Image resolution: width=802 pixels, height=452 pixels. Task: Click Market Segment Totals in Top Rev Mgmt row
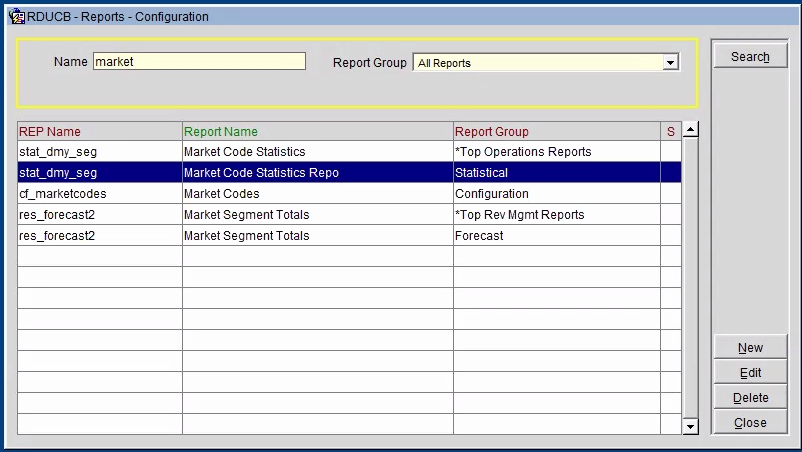[x=318, y=215]
